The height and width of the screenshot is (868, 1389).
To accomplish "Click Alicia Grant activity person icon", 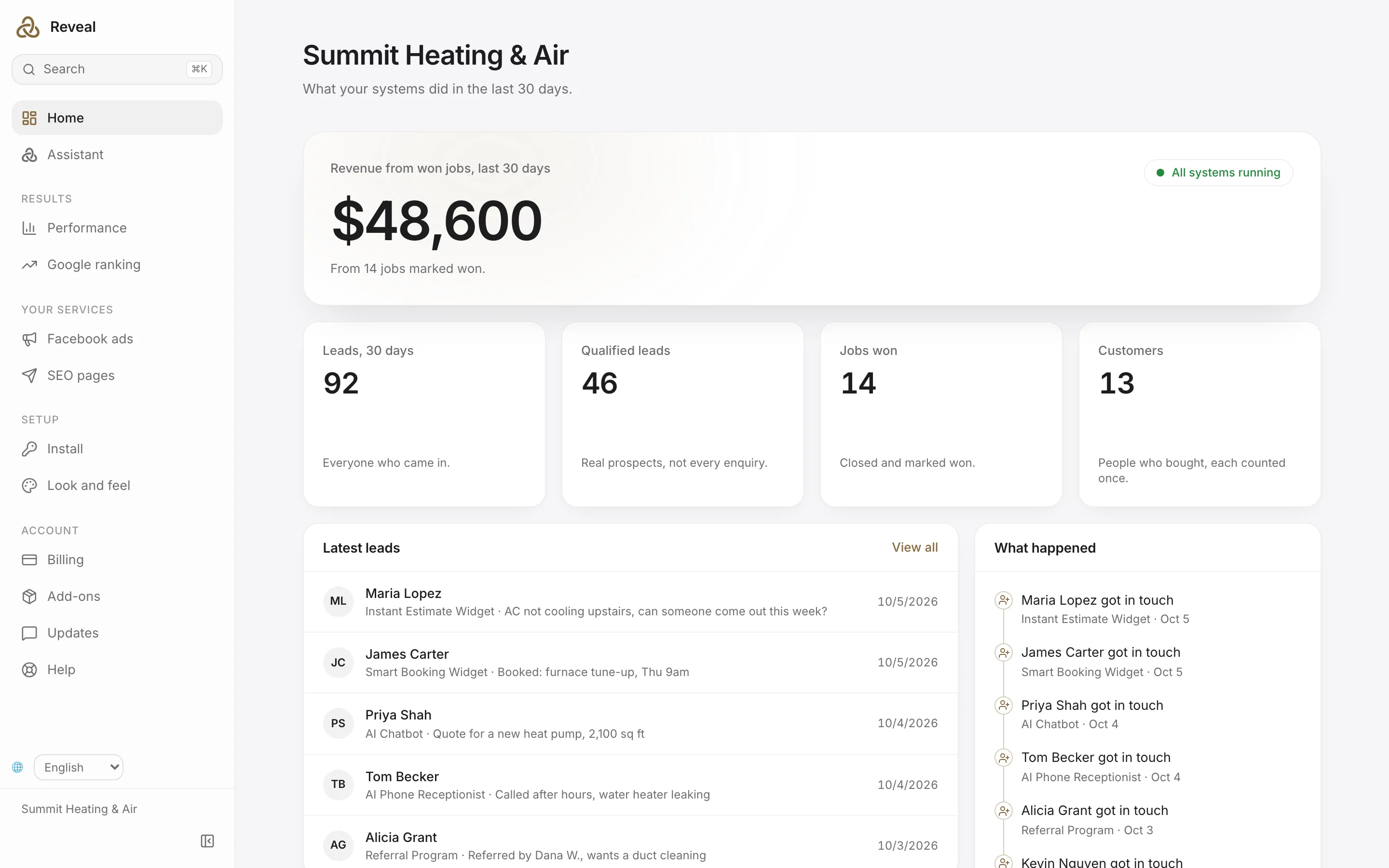I will 1003,811.
